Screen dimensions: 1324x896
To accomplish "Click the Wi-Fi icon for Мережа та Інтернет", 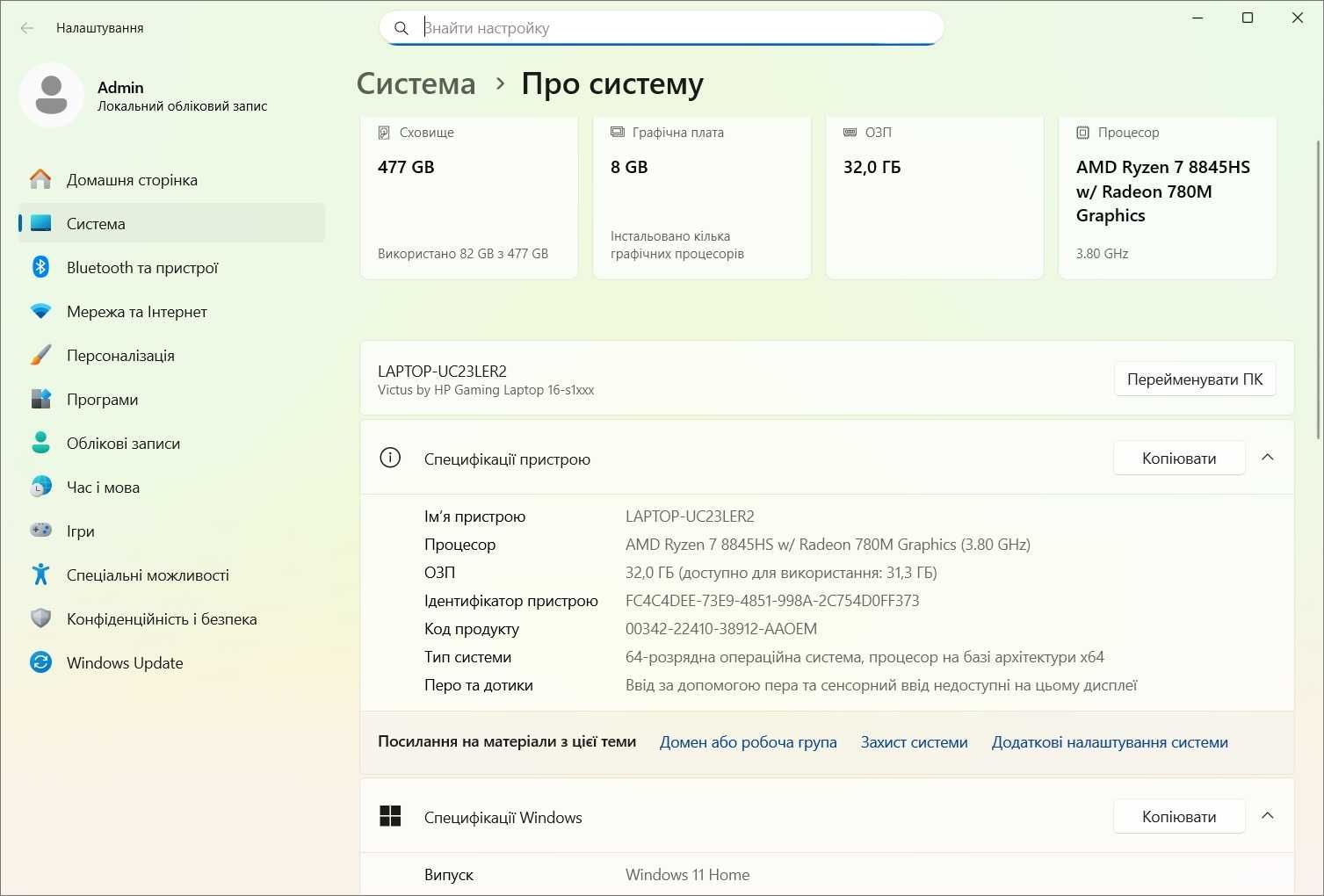I will click(x=40, y=311).
